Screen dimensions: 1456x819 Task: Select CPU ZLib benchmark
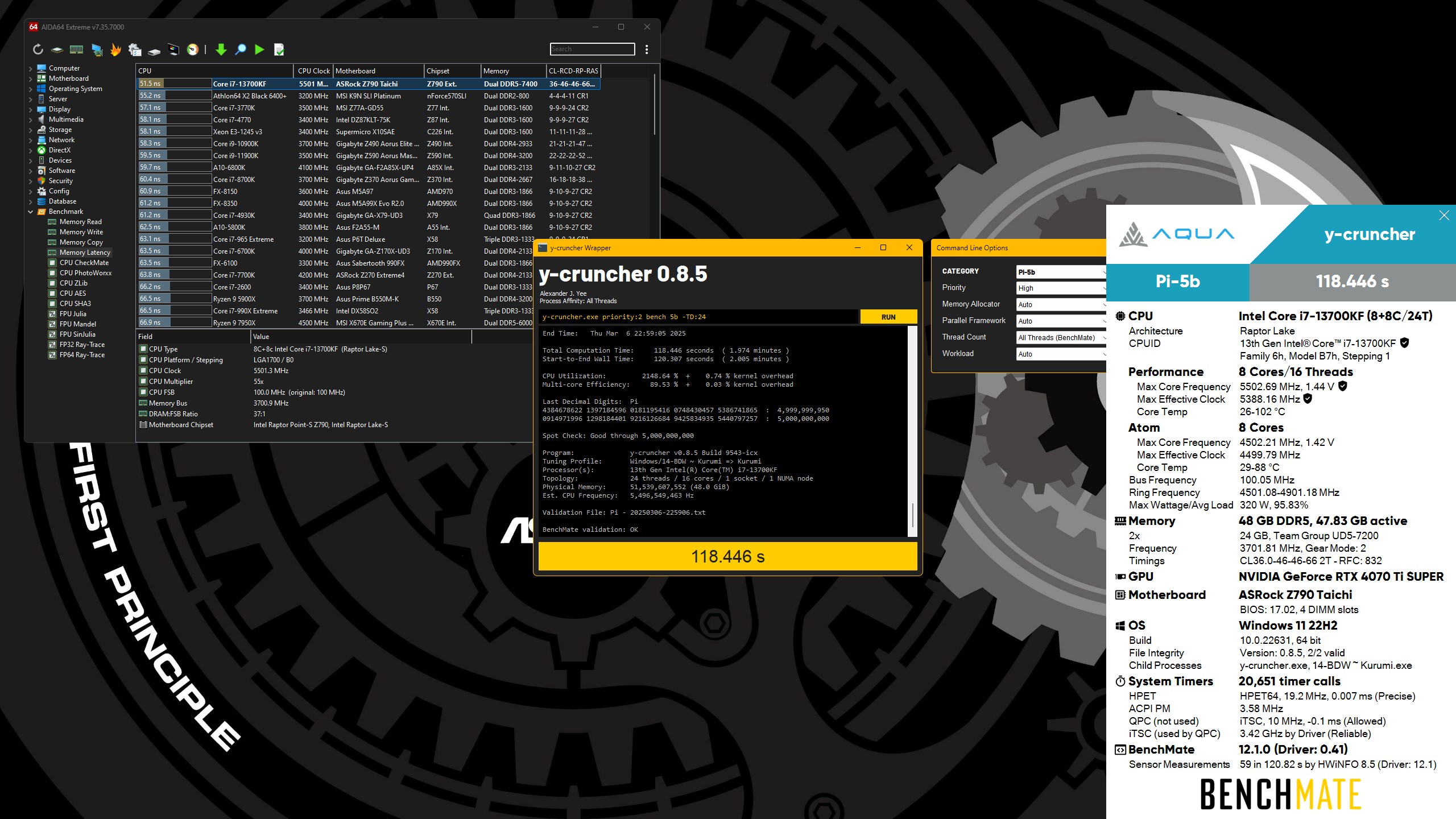coord(73,283)
